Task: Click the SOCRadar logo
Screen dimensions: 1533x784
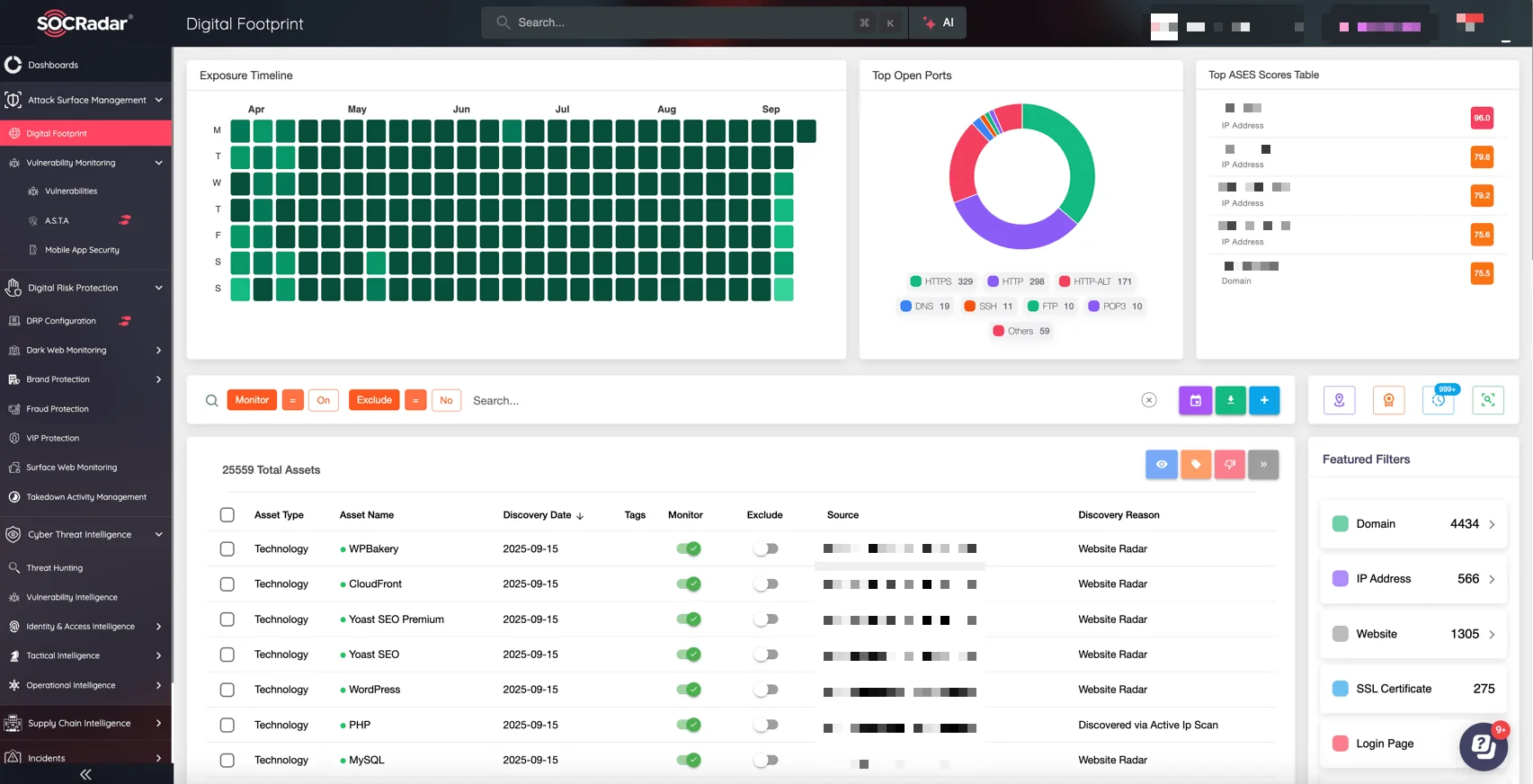Action: pyautogui.click(x=85, y=23)
